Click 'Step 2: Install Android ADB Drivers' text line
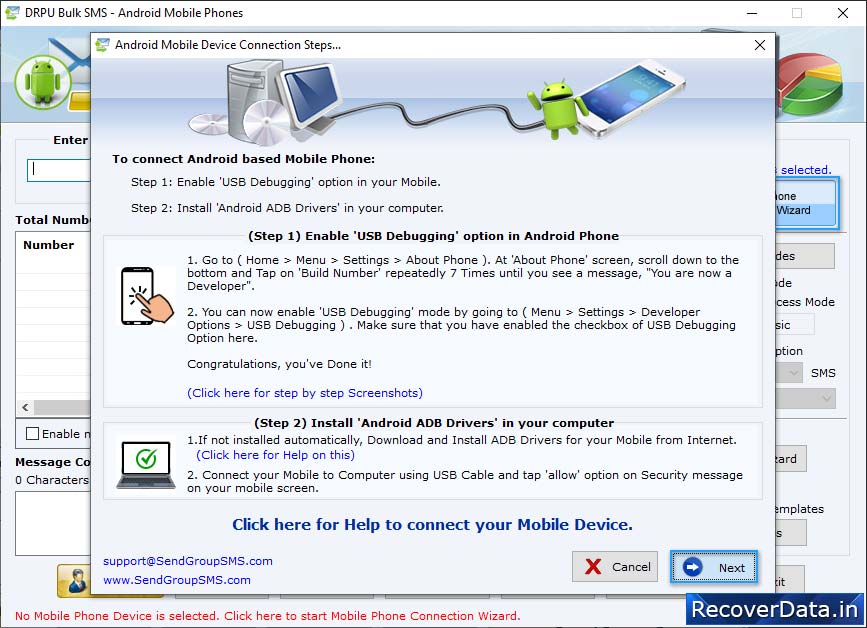 point(287,208)
